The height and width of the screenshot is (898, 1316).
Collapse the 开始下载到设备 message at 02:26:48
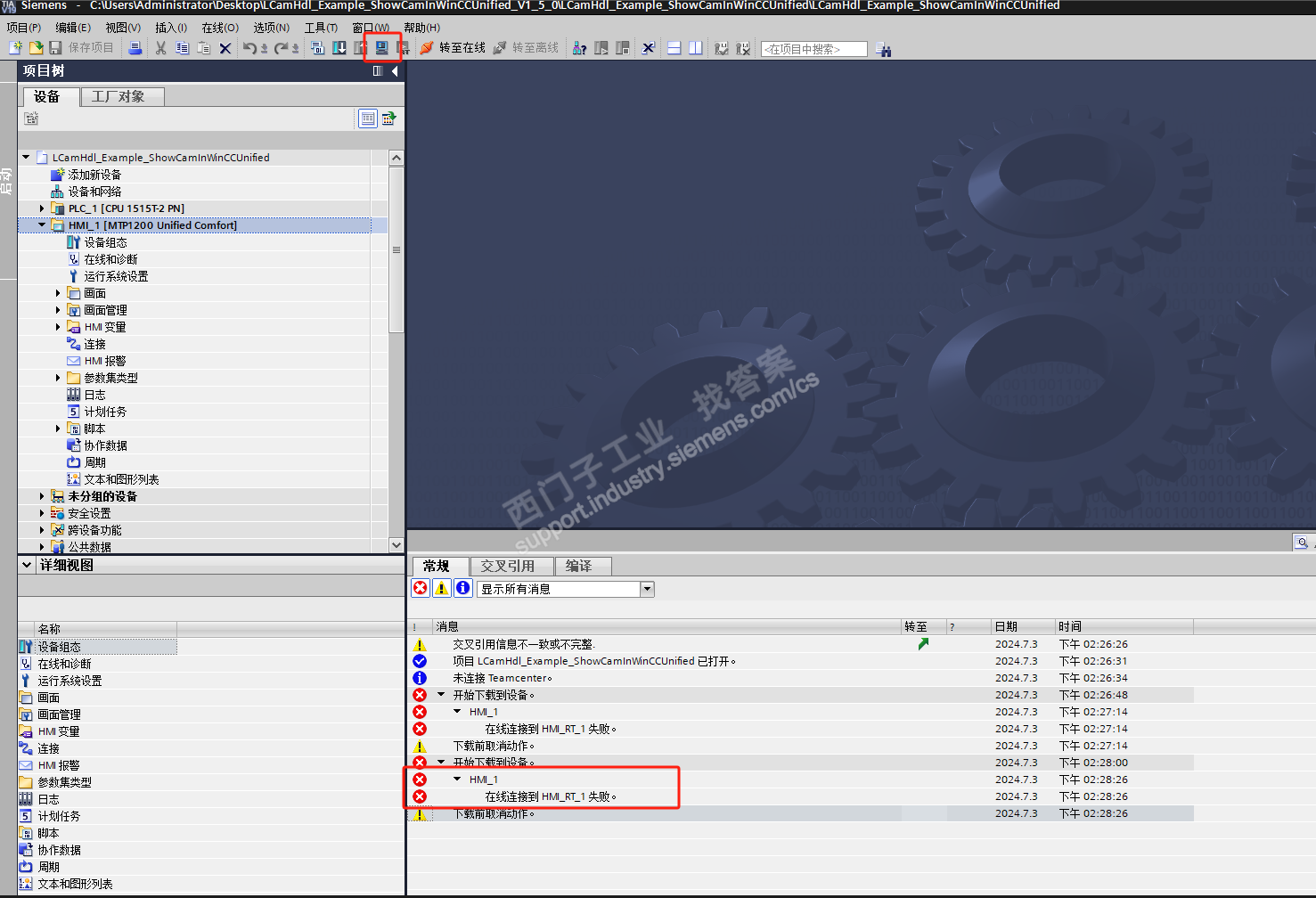(x=441, y=695)
